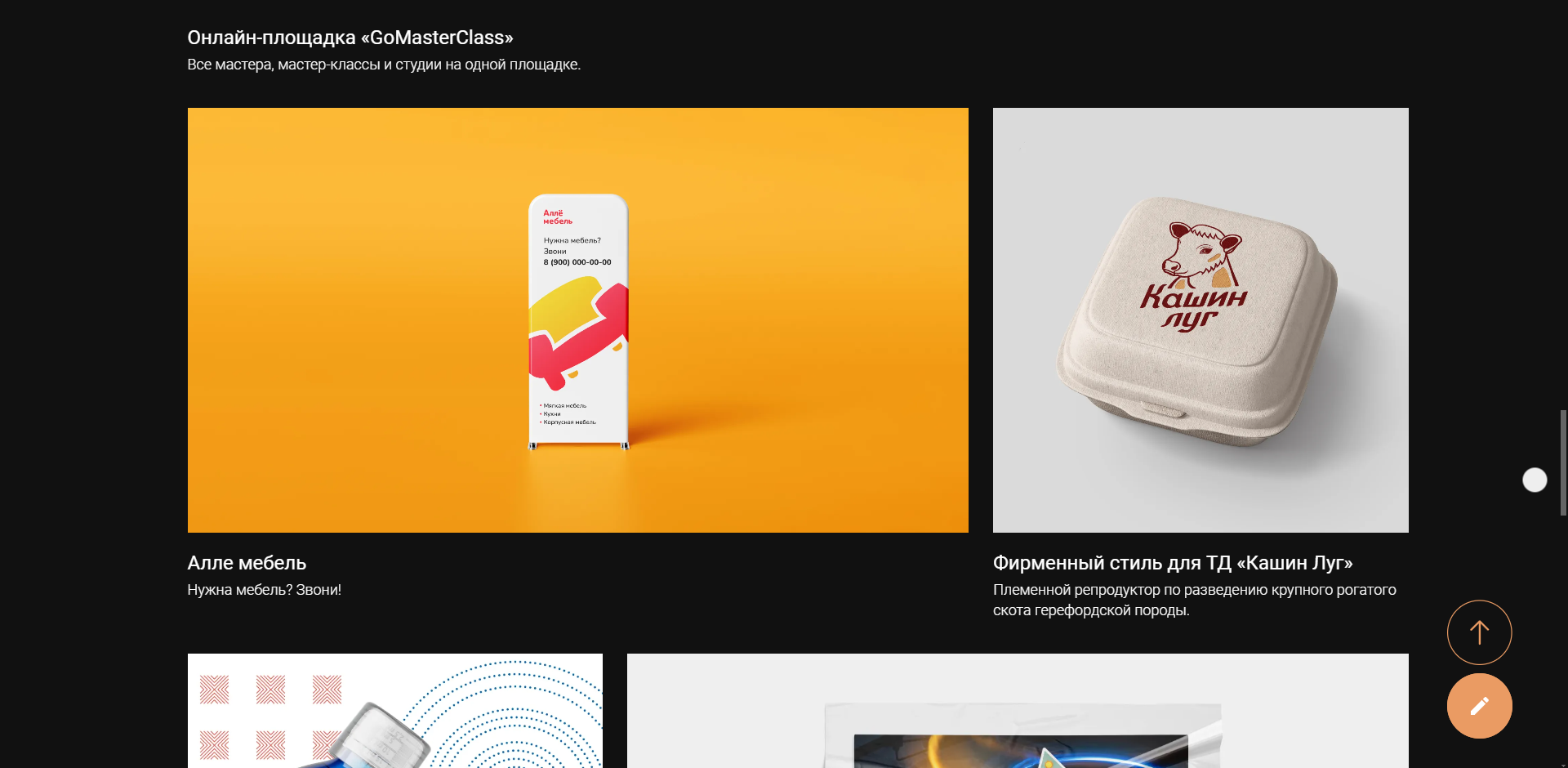Click the red crosshatch pattern squares

pos(270,717)
